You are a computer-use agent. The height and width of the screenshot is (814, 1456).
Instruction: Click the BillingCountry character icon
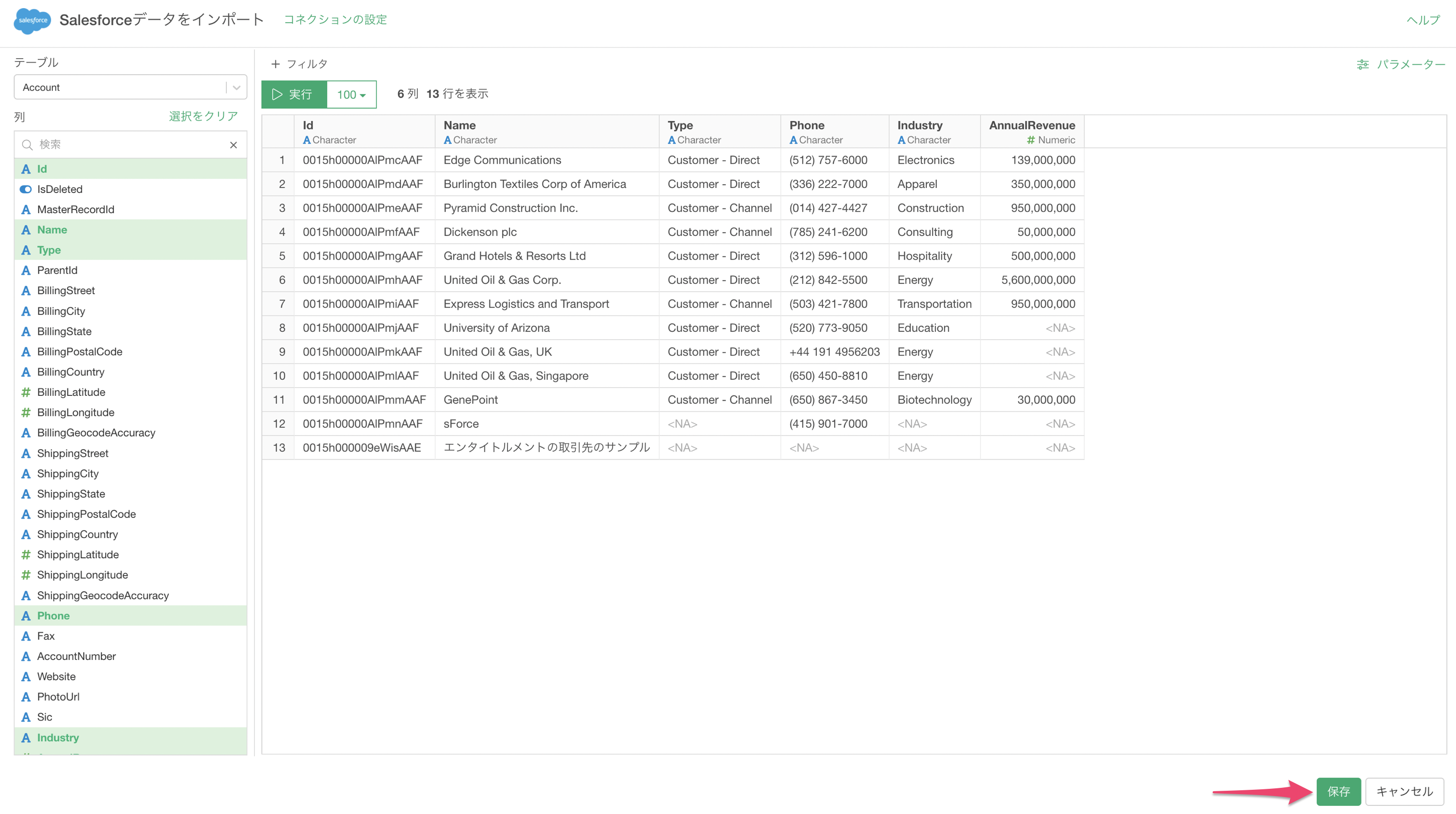26,372
